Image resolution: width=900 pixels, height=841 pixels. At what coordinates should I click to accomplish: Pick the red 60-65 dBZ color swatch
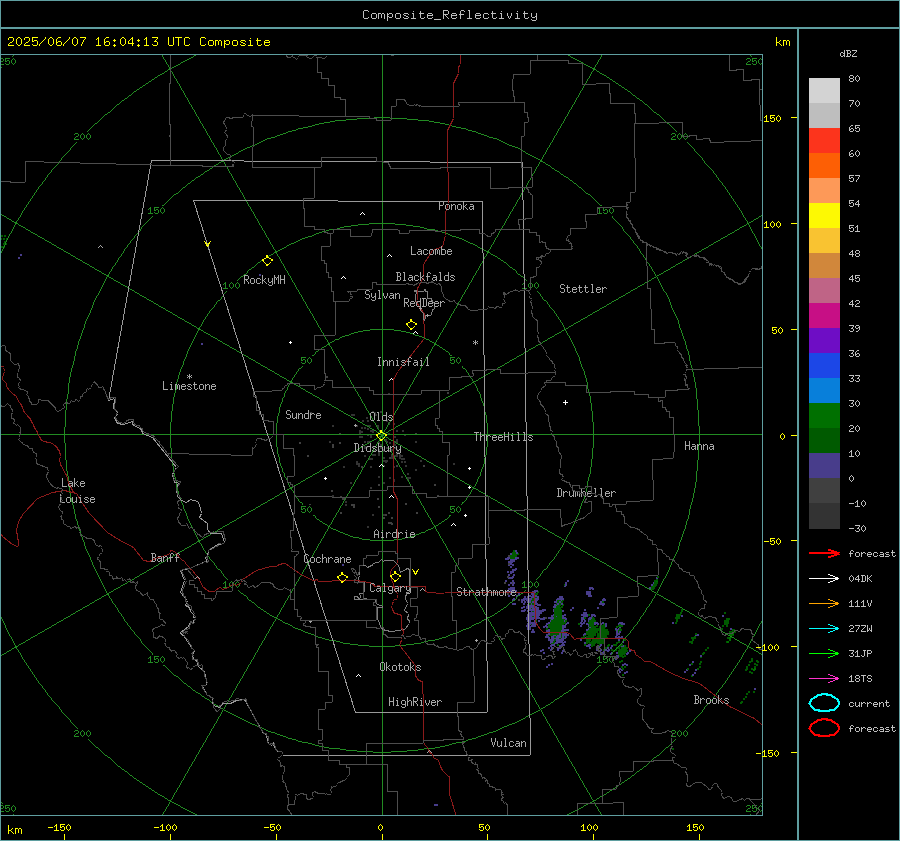[824, 141]
